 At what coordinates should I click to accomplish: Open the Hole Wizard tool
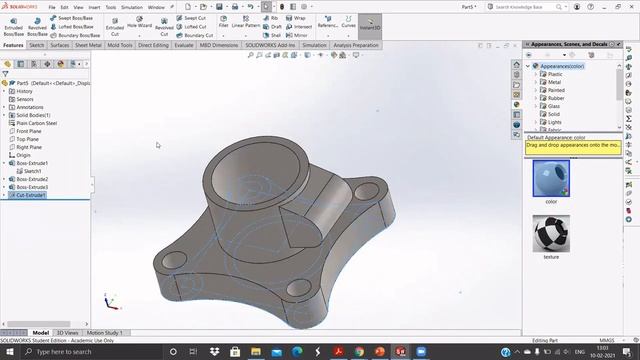click(x=139, y=23)
